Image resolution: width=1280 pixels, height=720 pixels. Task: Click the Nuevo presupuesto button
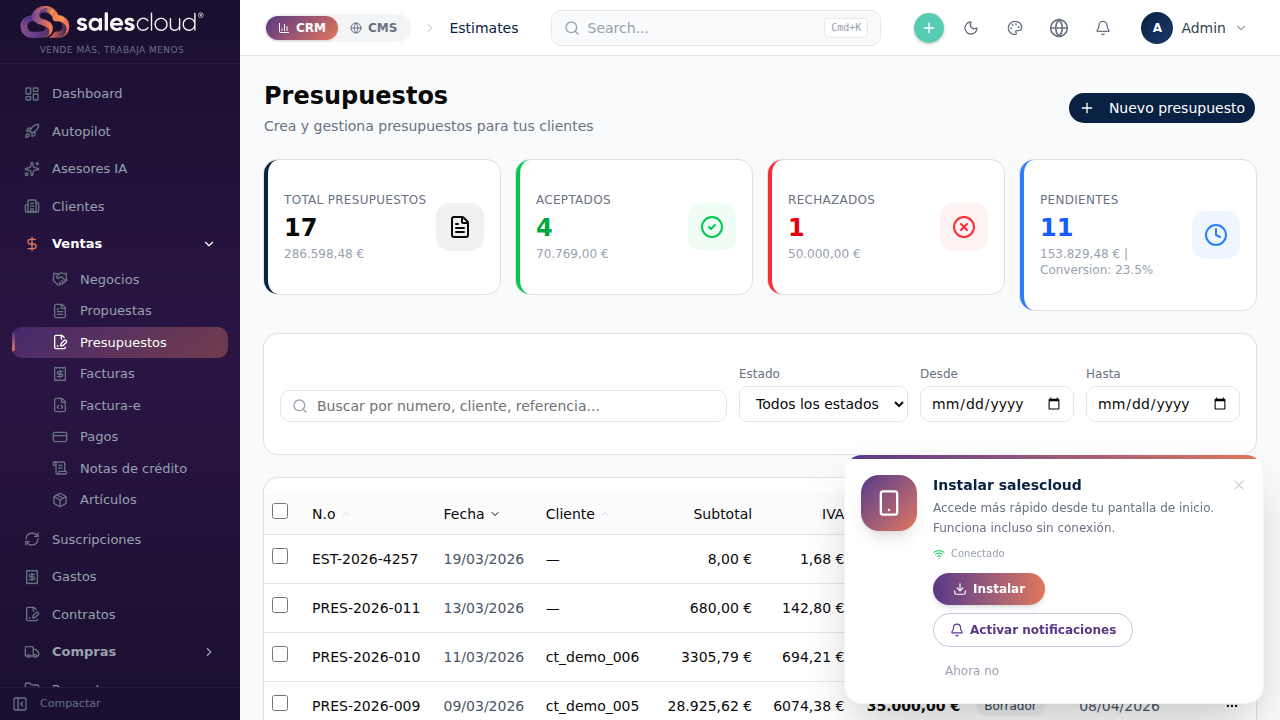coord(1162,108)
